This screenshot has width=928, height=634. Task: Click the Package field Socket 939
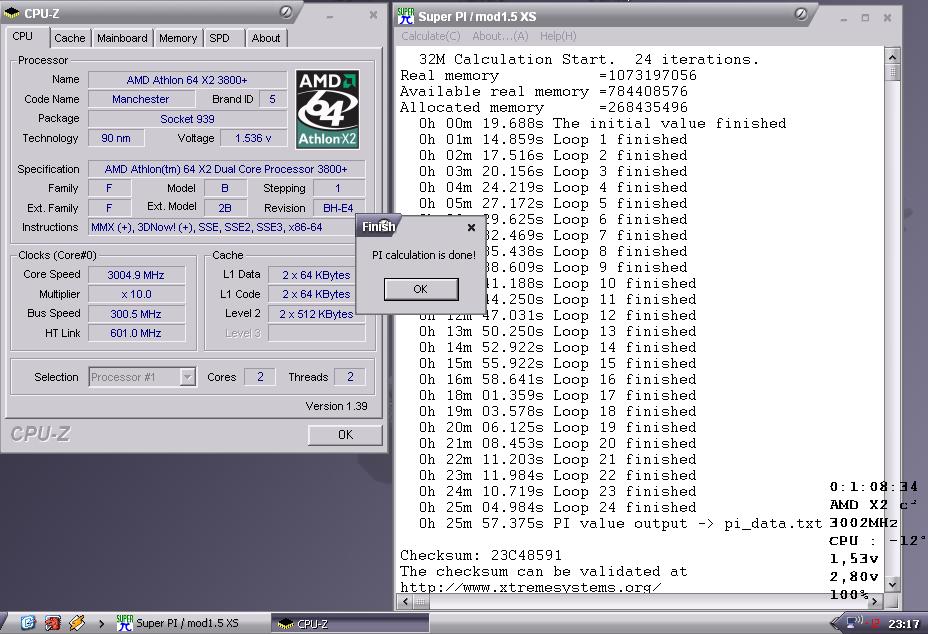pos(187,118)
